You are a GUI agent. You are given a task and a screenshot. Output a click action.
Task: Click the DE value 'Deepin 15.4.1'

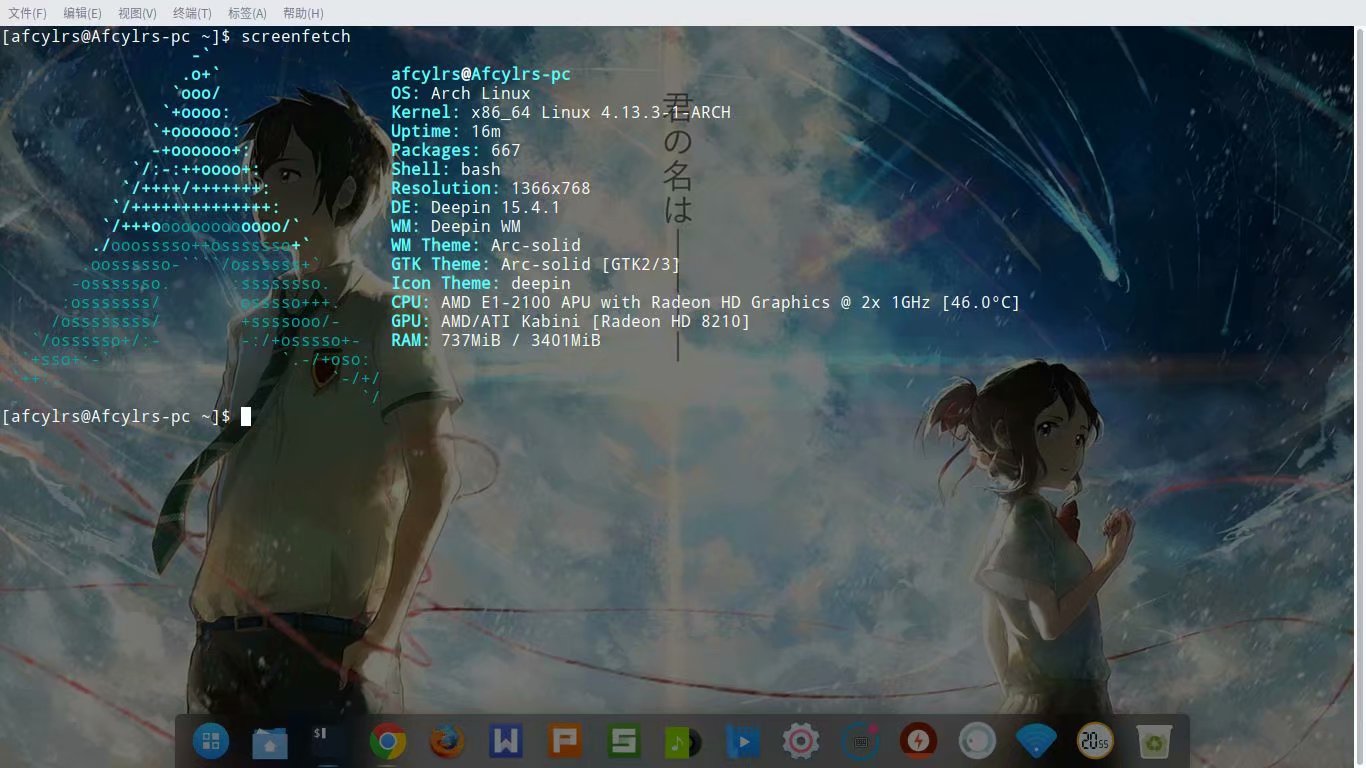click(x=496, y=207)
